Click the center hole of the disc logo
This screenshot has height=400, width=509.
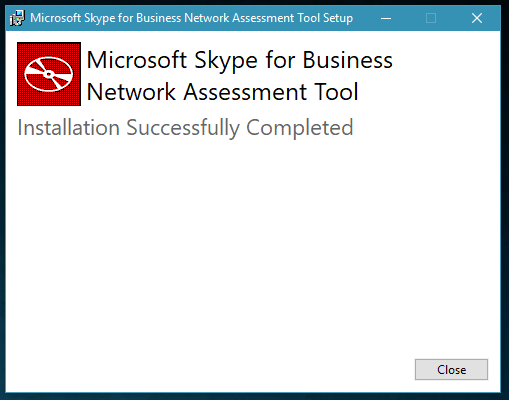tap(49, 74)
